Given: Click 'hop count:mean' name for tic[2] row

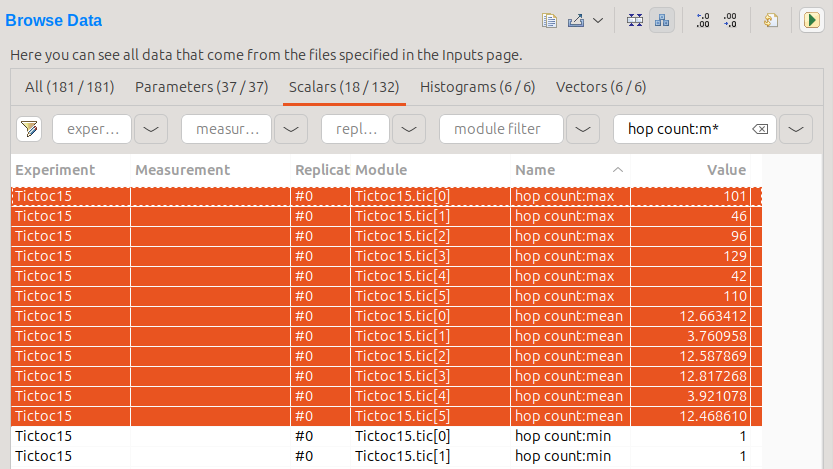Looking at the screenshot, I should click(569, 356).
